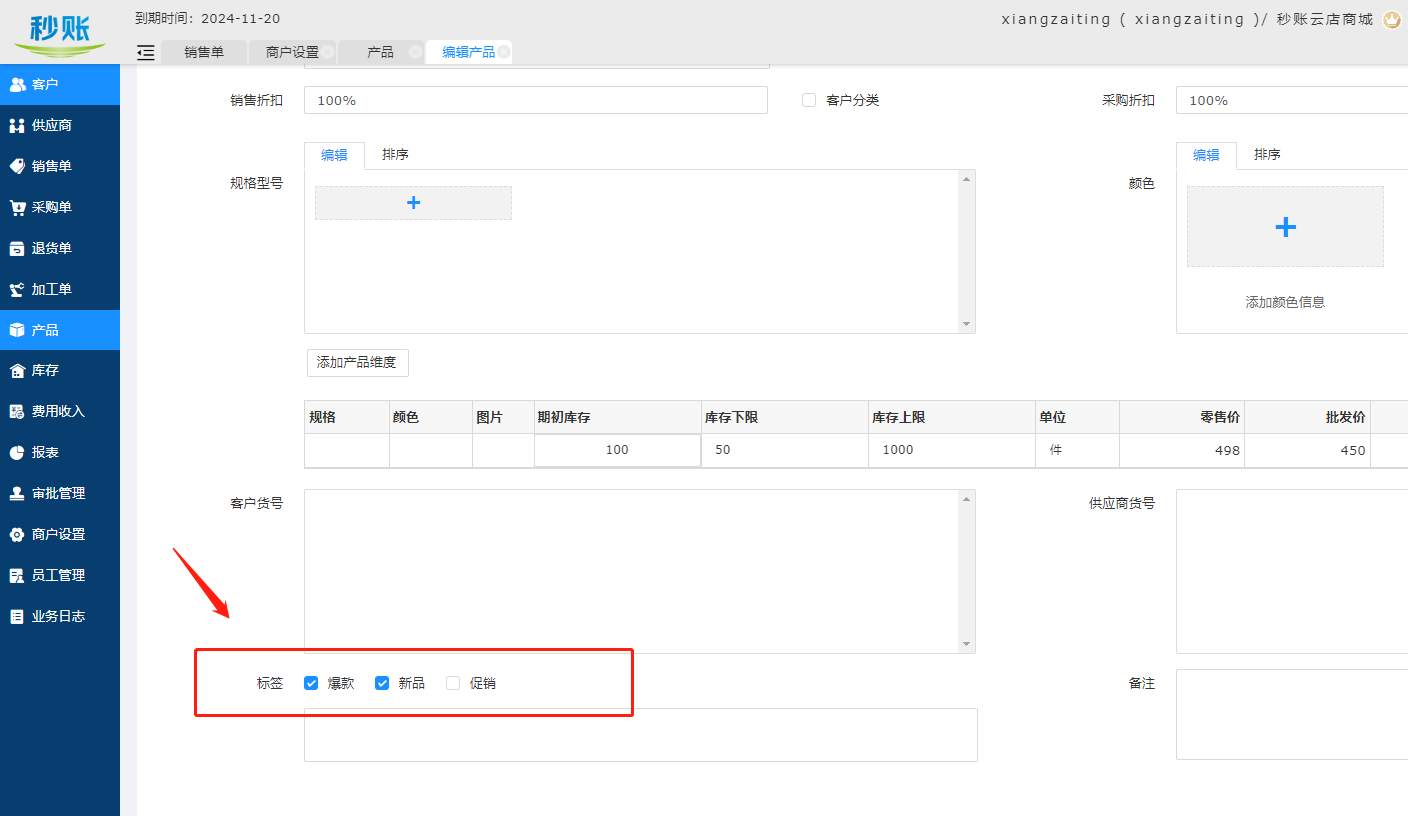This screenshot has width=1408, height=816.
Task: Switch to the 商户设置 tab
Action: [292, 52]
